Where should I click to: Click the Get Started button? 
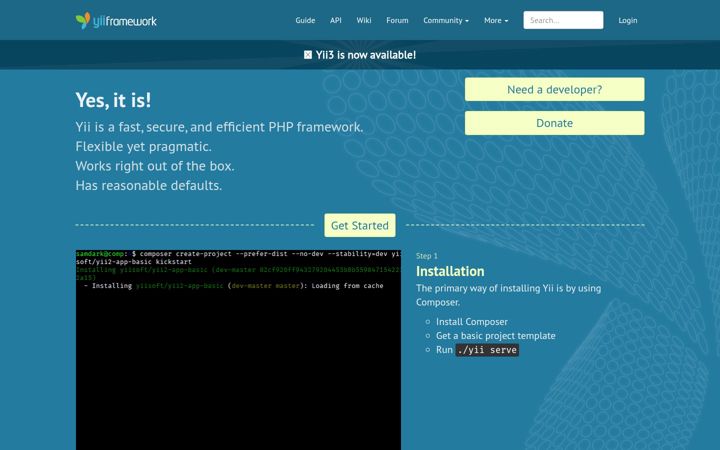360,225
